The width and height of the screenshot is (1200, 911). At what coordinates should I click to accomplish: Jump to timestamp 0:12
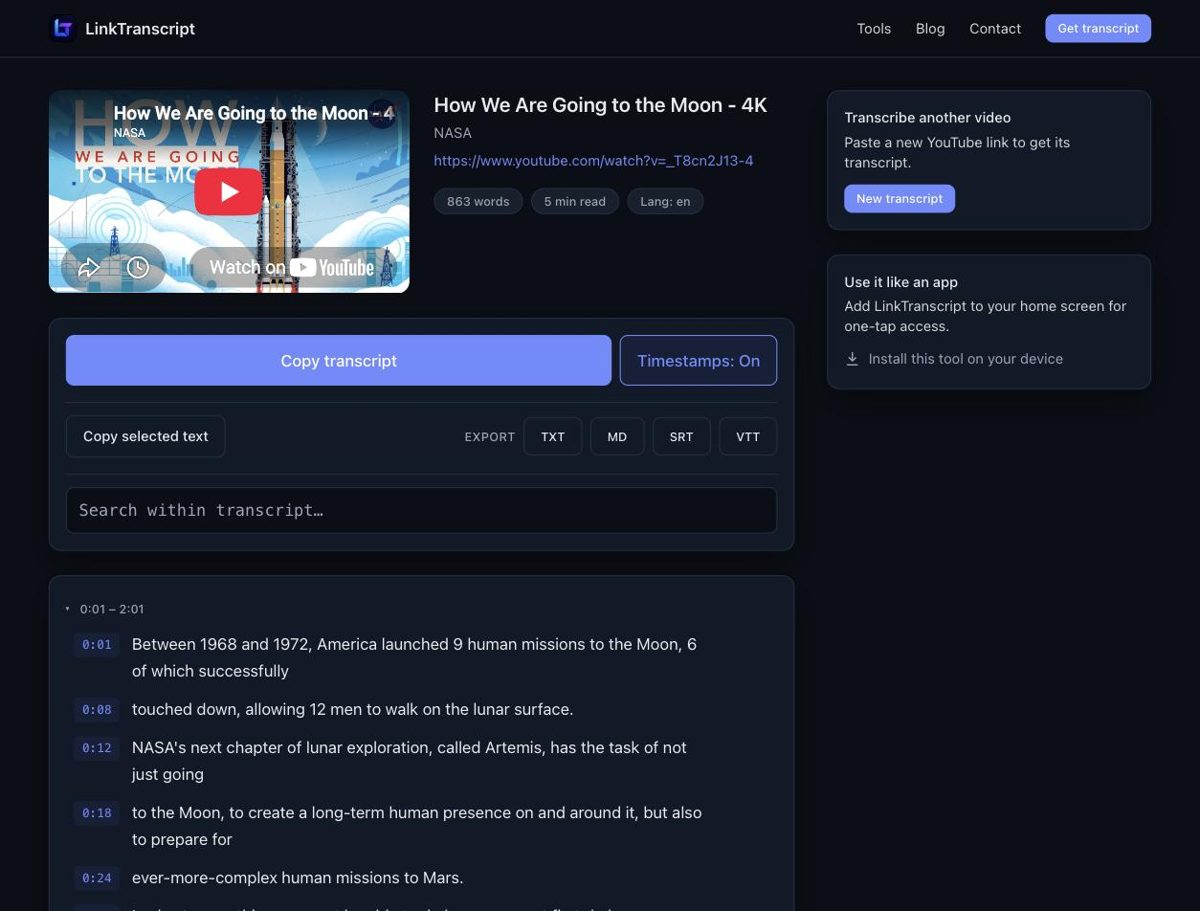97,748
